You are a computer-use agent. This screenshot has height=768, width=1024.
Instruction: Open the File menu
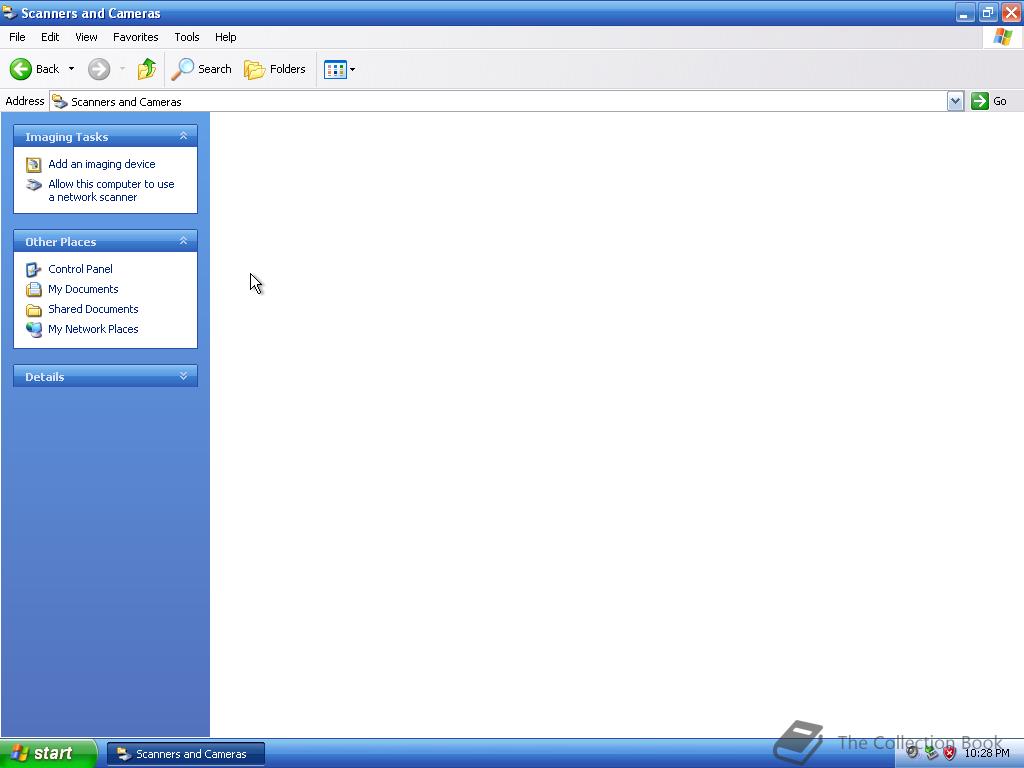[17, 37]
